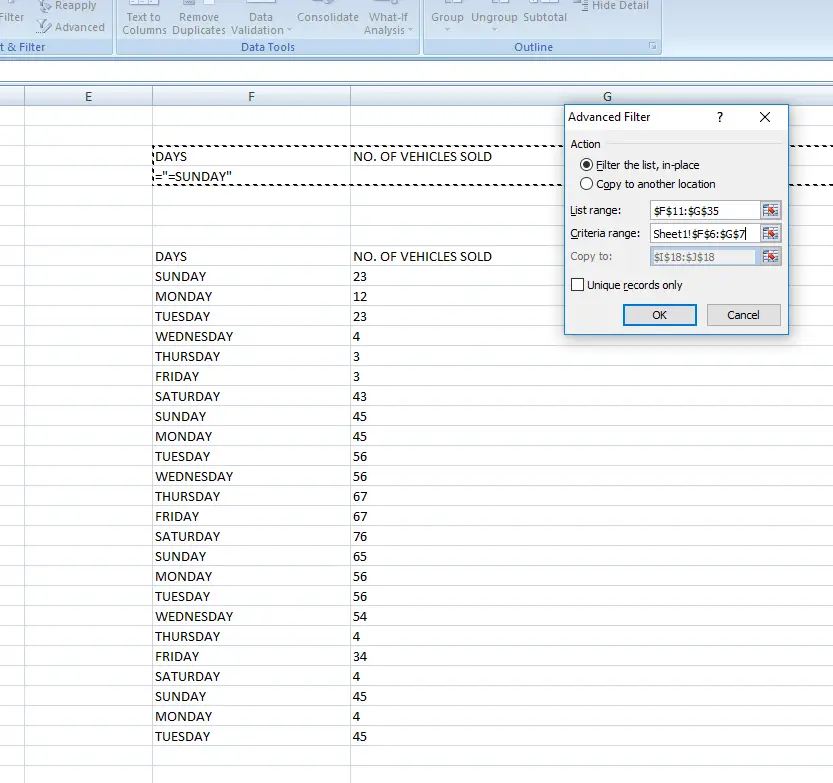
Task: Select column E header
Action: click(x=88, y=96)
